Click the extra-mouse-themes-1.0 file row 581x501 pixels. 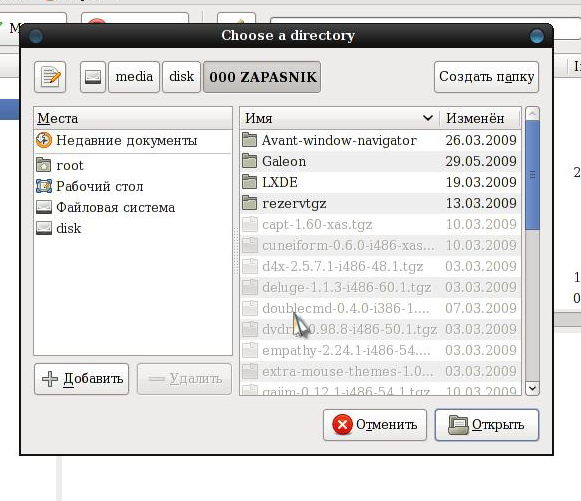[x=380, y=372]
